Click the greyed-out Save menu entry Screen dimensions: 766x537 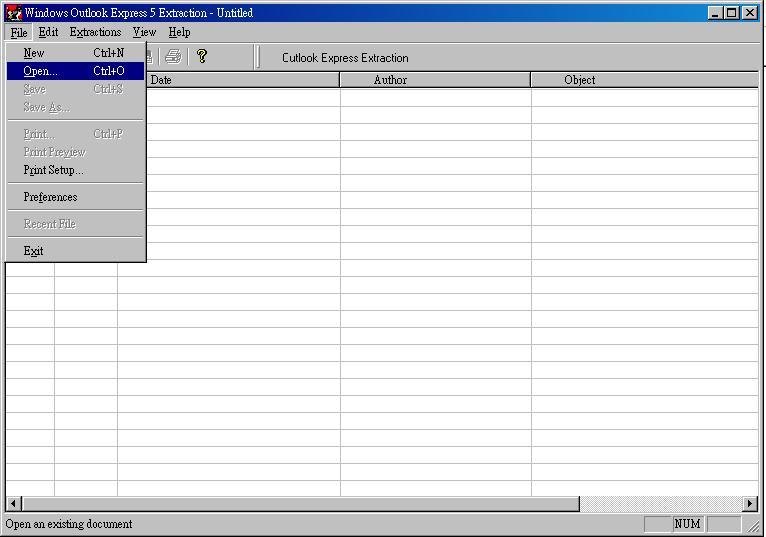click(76, 89)
